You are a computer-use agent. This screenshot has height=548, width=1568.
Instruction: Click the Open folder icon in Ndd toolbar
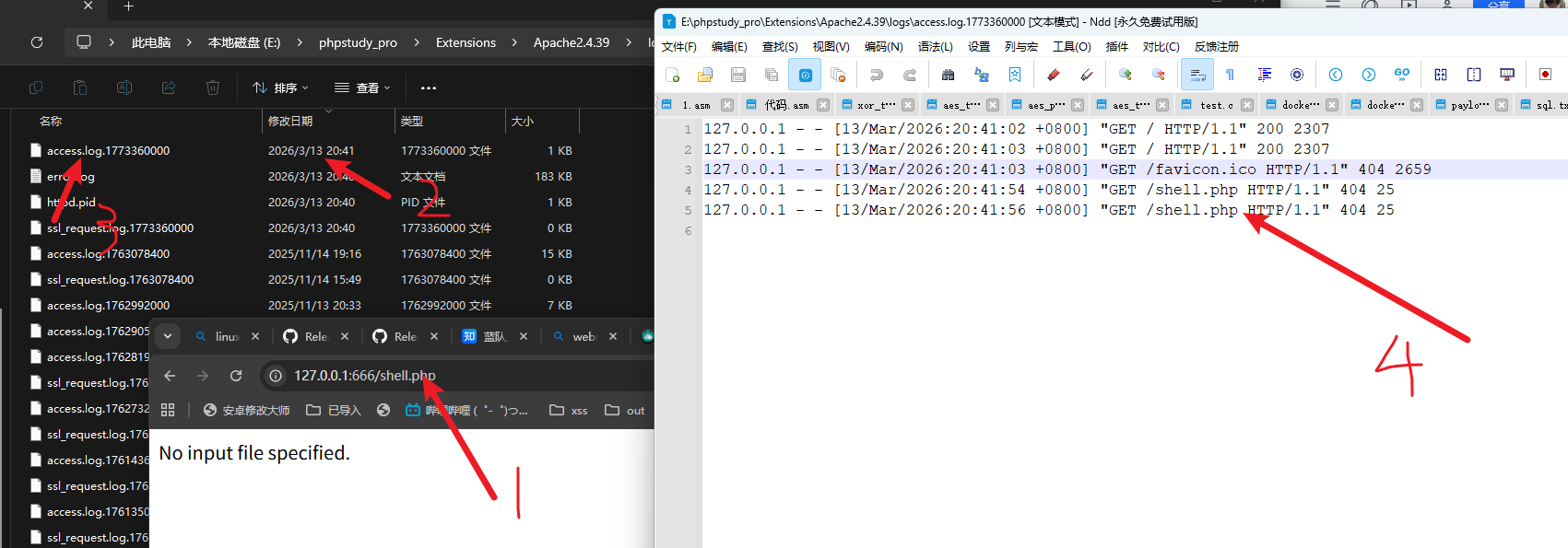705,75
